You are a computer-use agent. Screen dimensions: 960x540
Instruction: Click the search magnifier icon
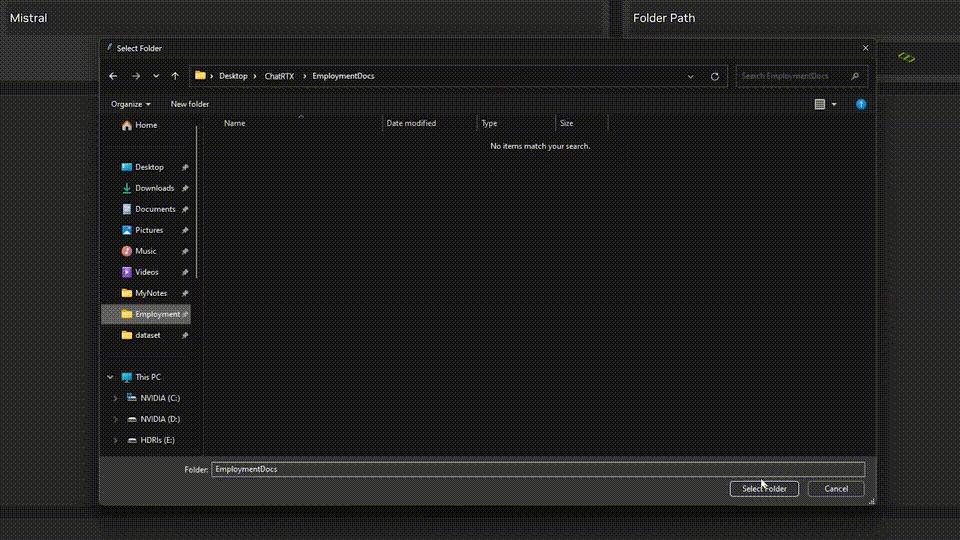(x=855, y=76)
